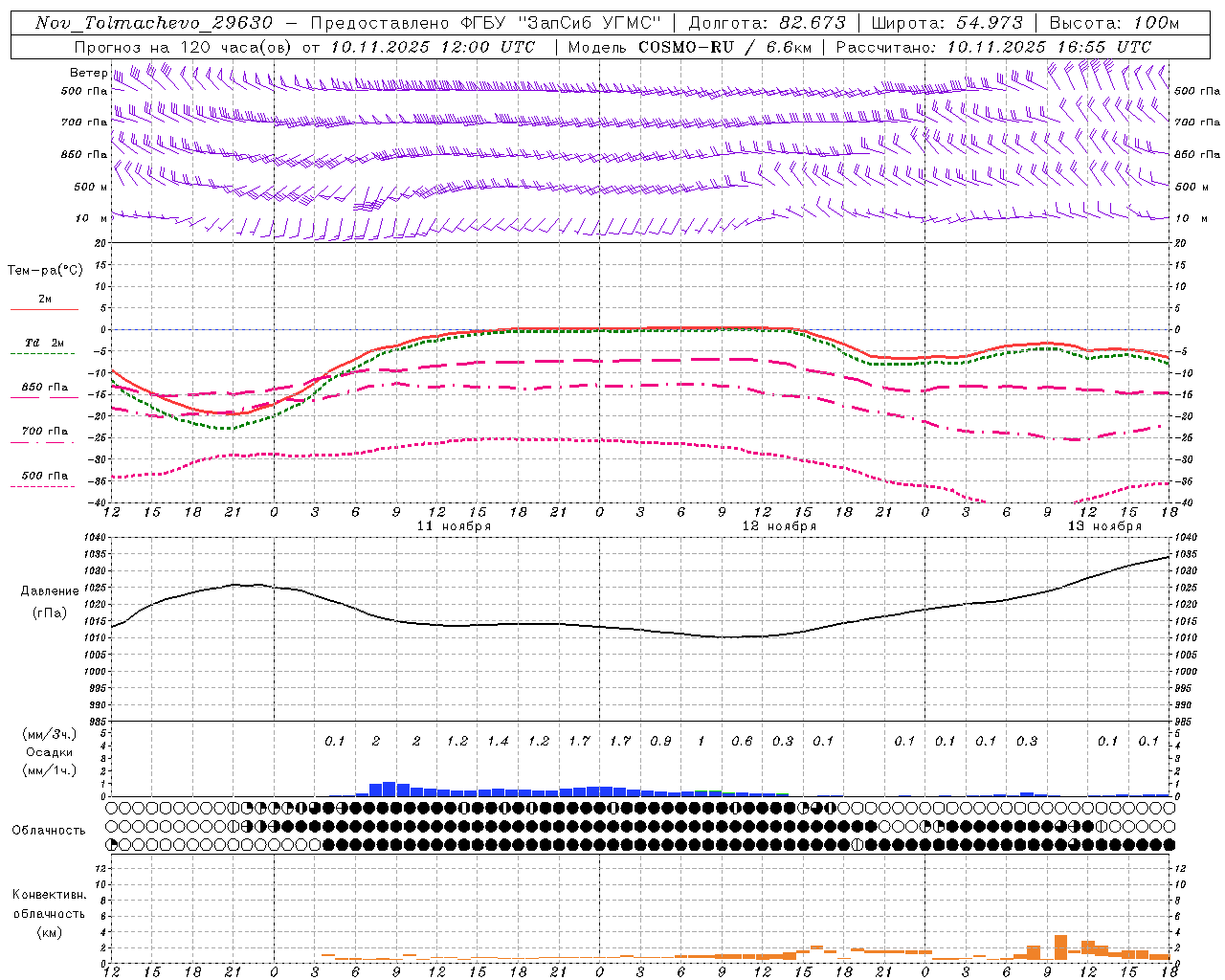Click the Рассчитано: 10.11.2025 16:55 UTC text
This screenshot has height=980, width=1225.
pos(993,47)
